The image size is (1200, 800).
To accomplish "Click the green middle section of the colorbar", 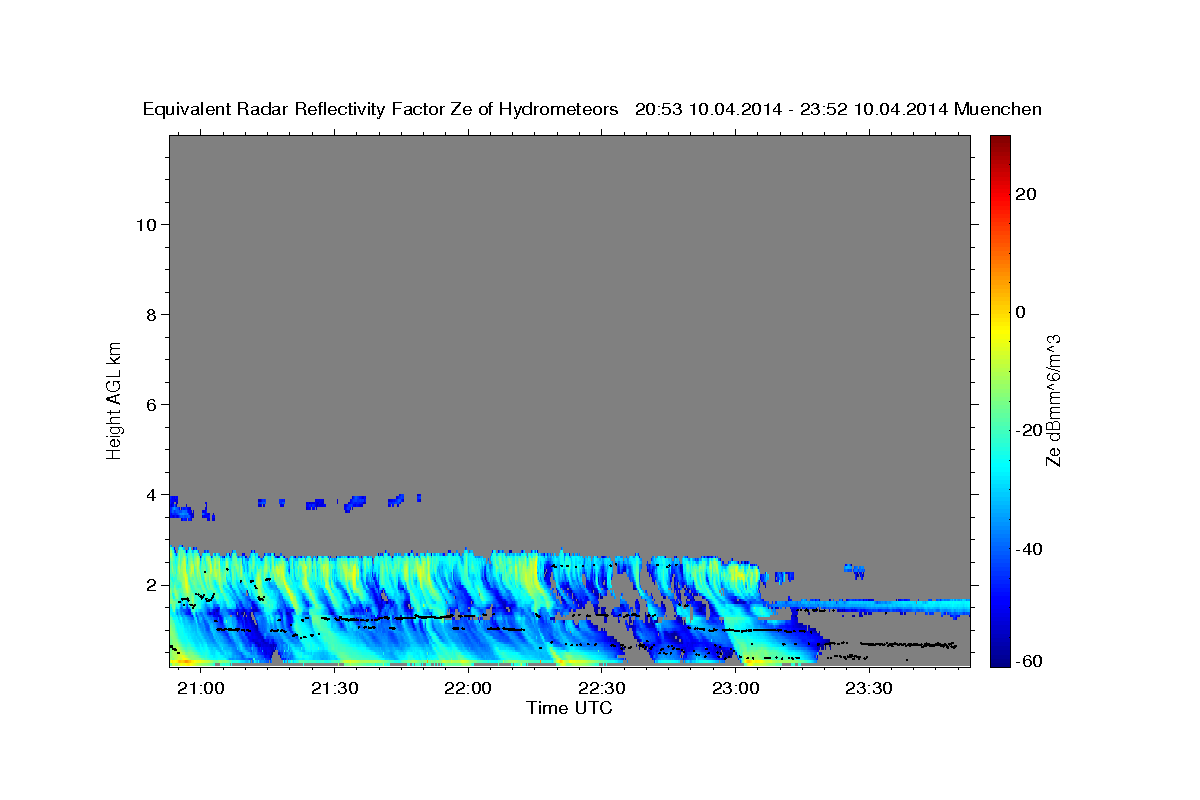I will pos(998,401).
